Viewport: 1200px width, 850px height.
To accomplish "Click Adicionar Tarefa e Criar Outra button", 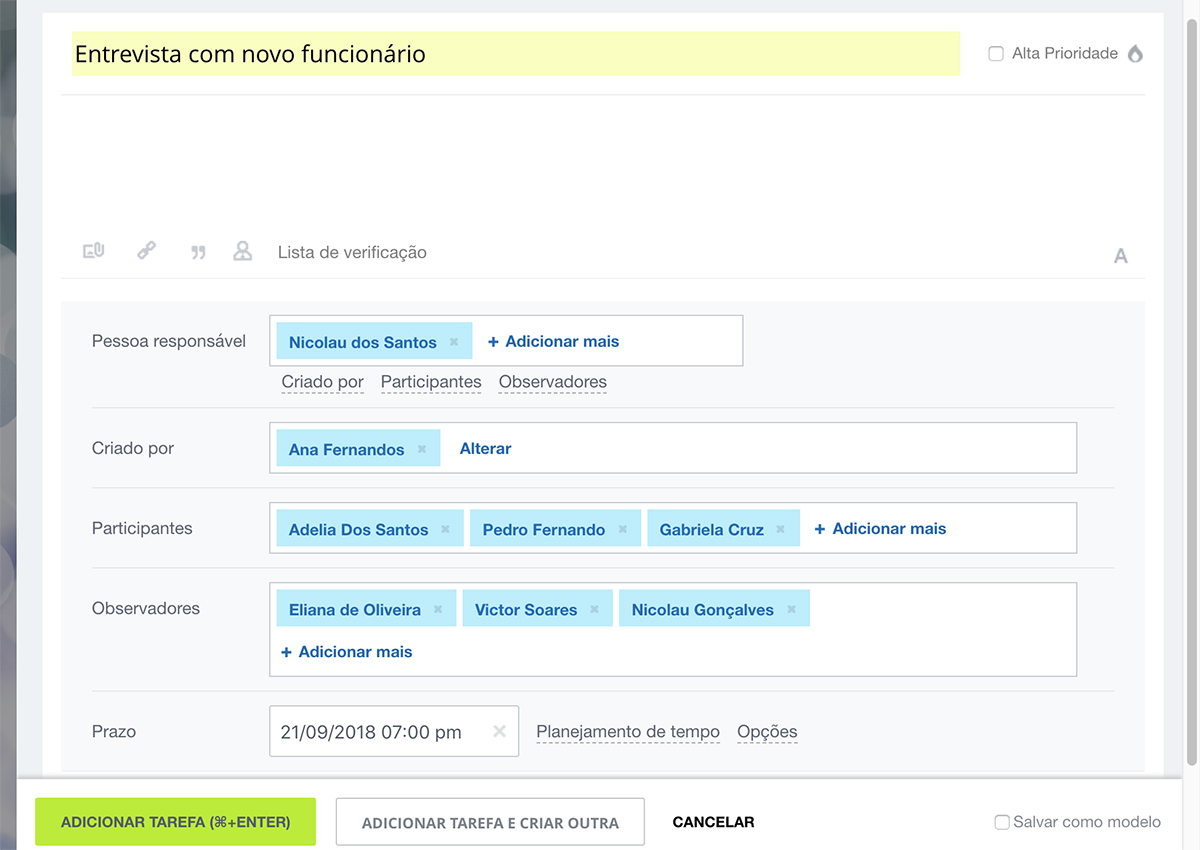I will tap(490, 823).
